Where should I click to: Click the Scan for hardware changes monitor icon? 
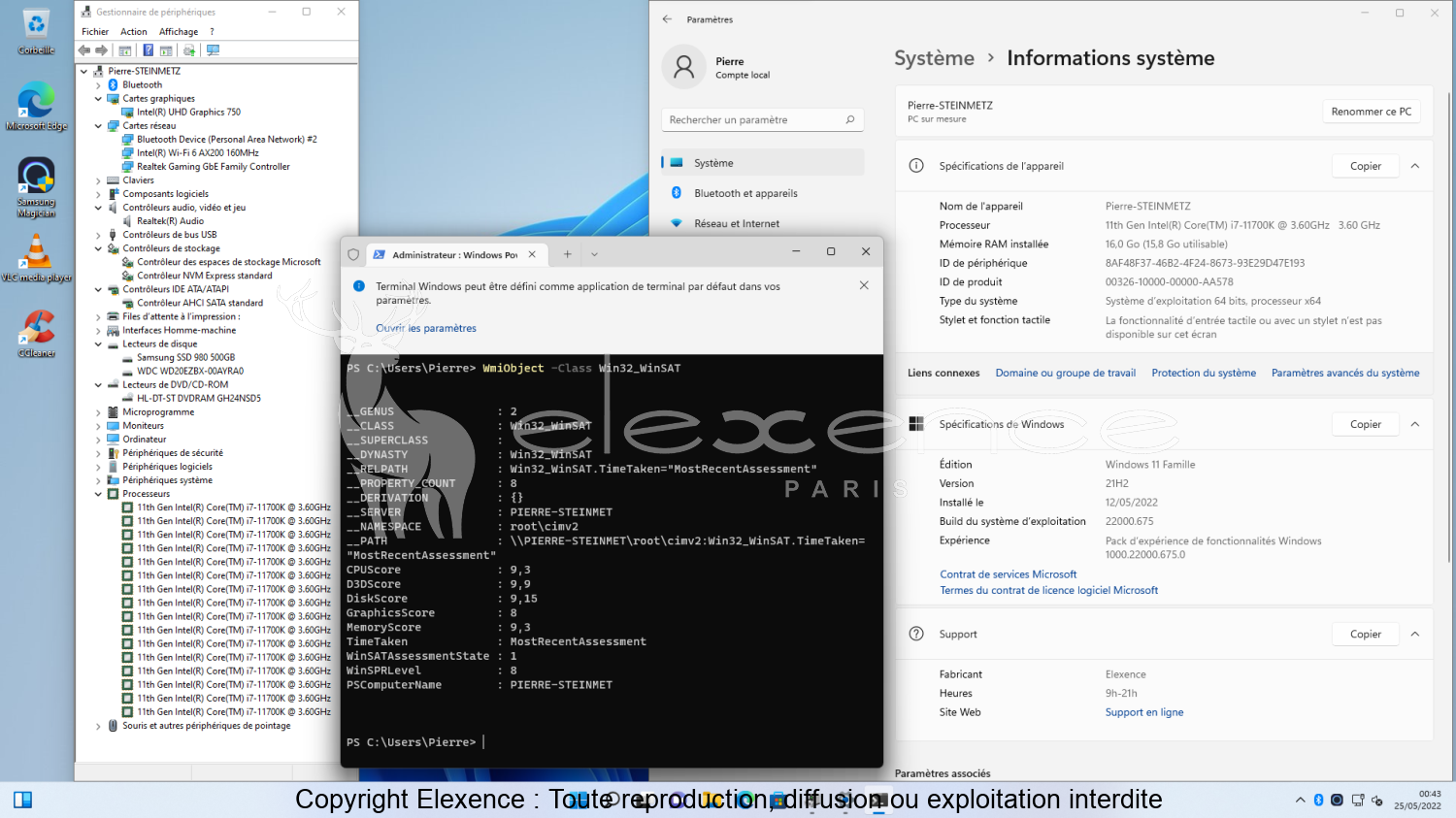[213, 50]
